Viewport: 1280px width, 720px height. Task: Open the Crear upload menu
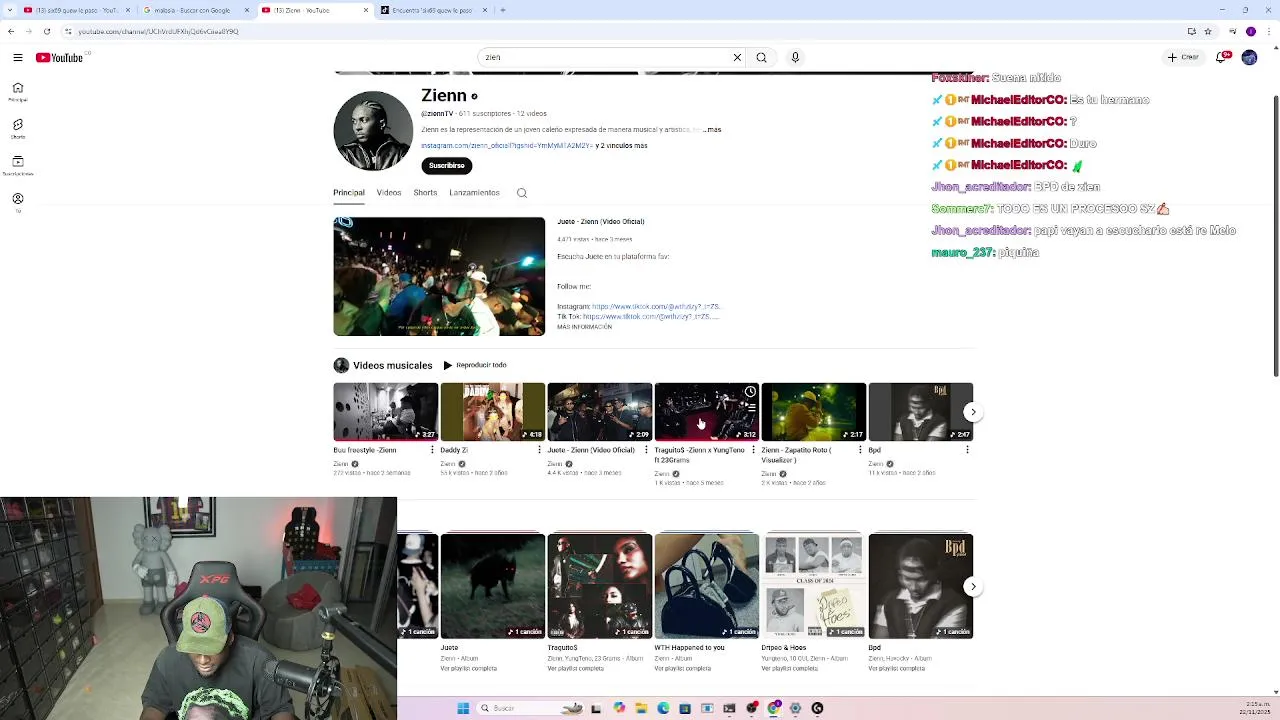click(x=1182, y=57)
